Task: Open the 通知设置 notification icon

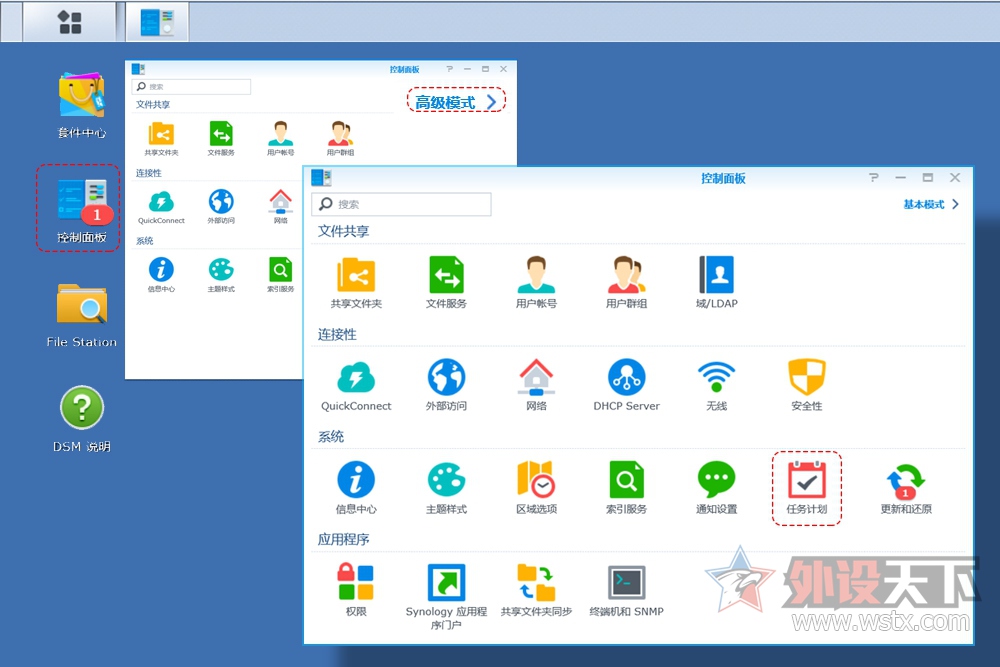Action: [717, 487]
